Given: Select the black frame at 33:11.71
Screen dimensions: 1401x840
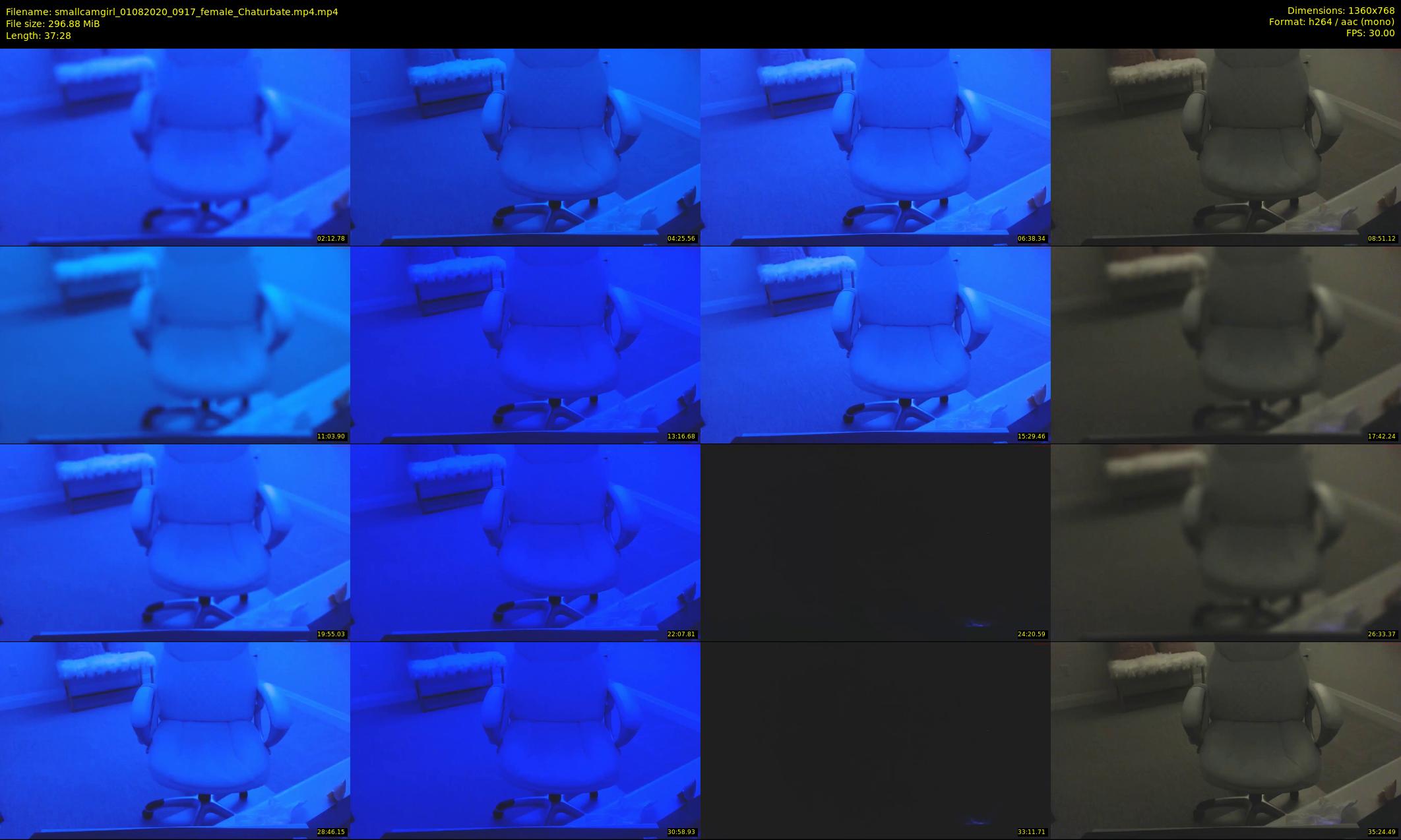Looking at the screenshot, I should (875, 740).
